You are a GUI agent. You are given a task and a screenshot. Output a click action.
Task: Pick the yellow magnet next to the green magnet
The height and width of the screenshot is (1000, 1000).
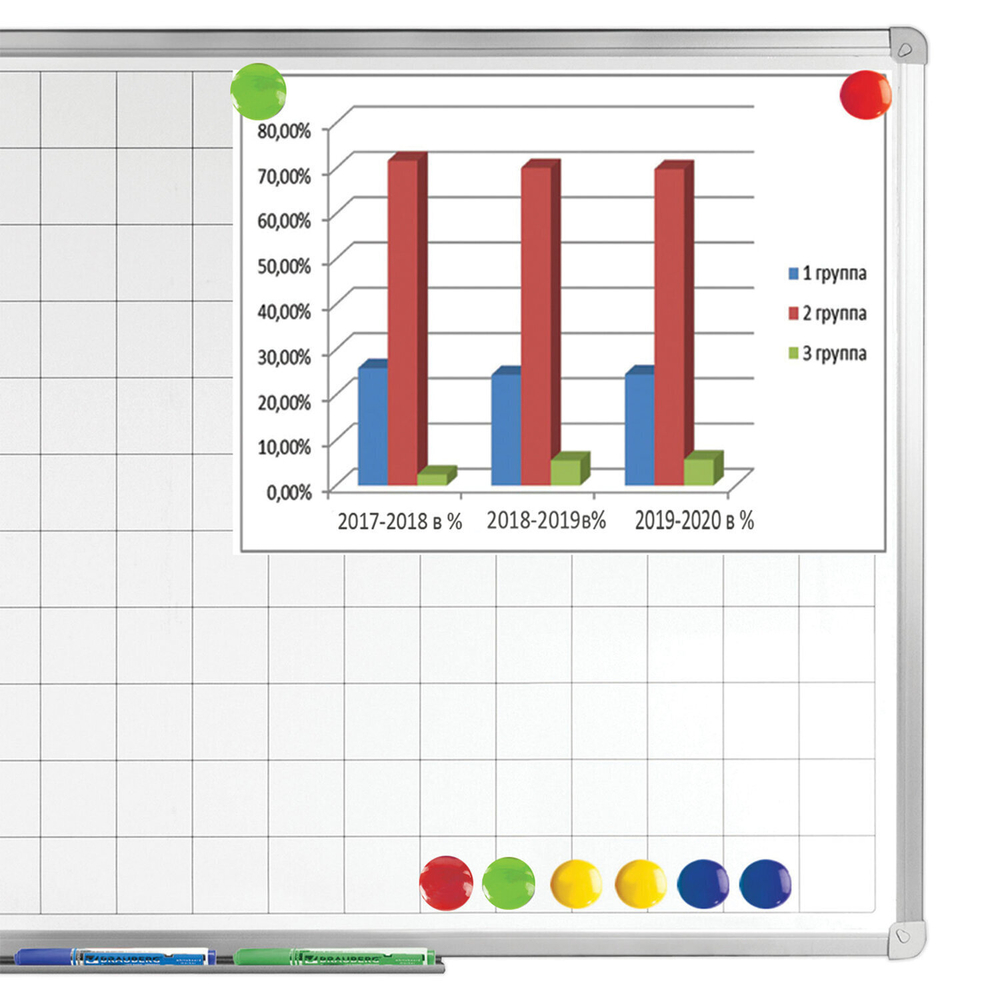[576, 884]
